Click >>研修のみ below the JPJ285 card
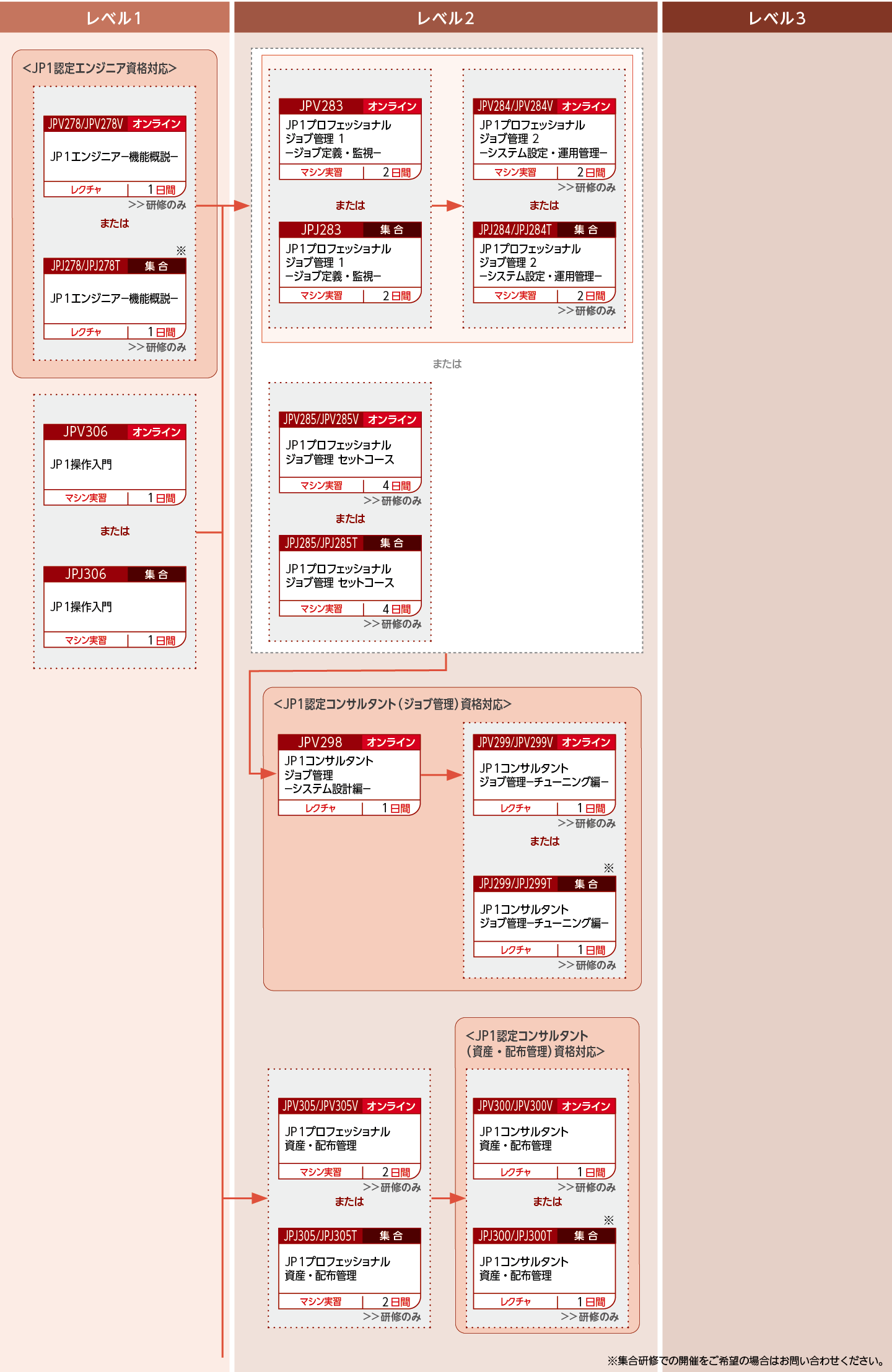This screenshot has width=892, height=1372. (x=392, y=624)
